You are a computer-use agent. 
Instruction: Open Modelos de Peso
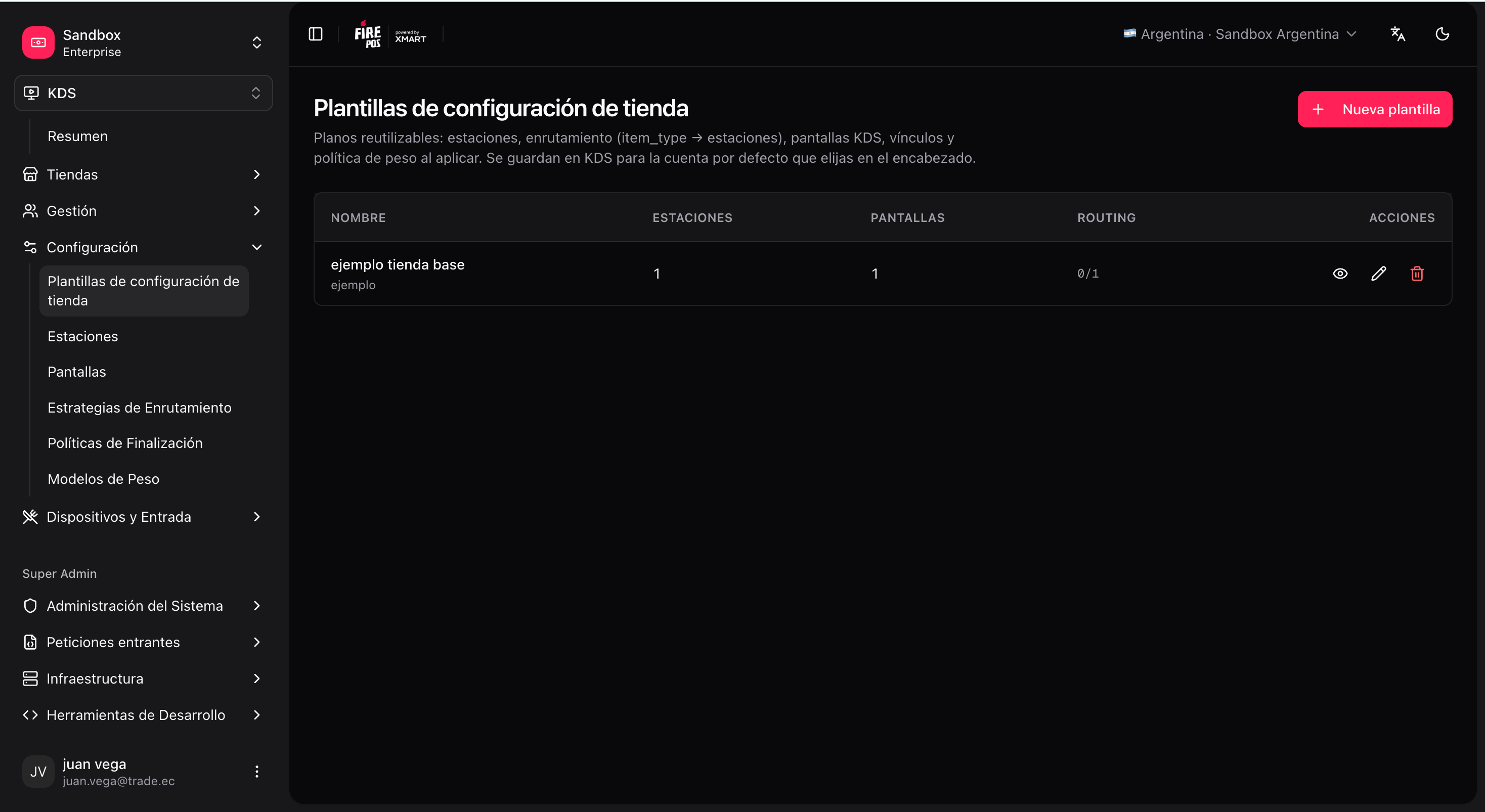pyautogui.click(x=103, y=479)
